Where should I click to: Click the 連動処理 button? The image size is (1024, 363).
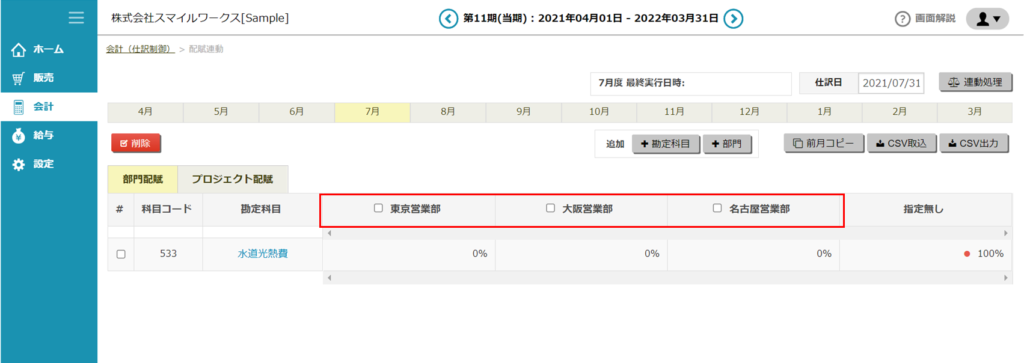(976, 83)
